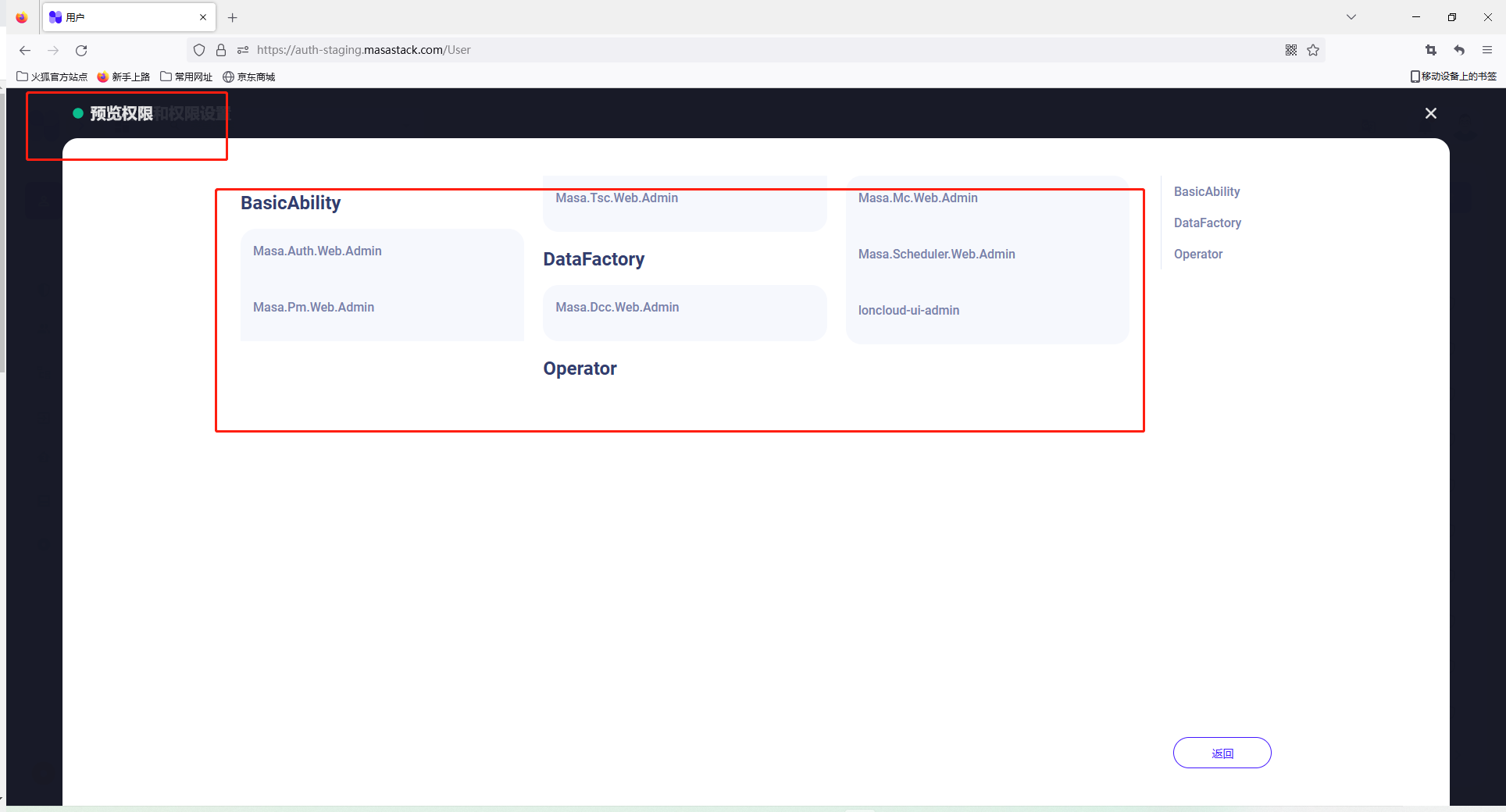Open the 常用网址 bookmarks folder
The height and width of the screenshot is (812, 1506).
[186, 77]
